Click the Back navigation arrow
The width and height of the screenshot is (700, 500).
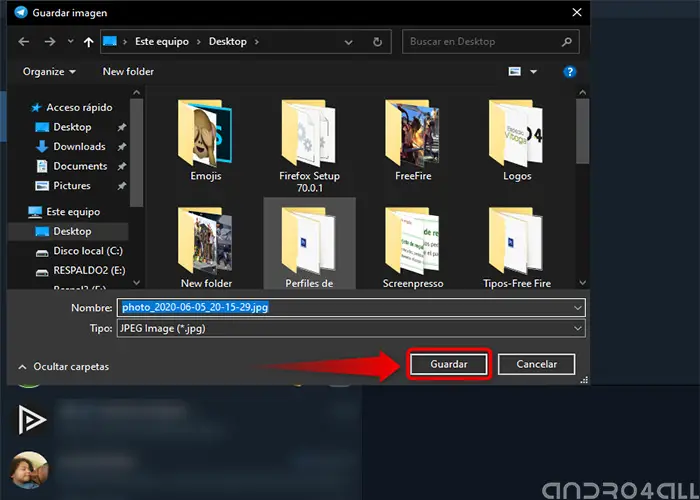pos(24,42)
